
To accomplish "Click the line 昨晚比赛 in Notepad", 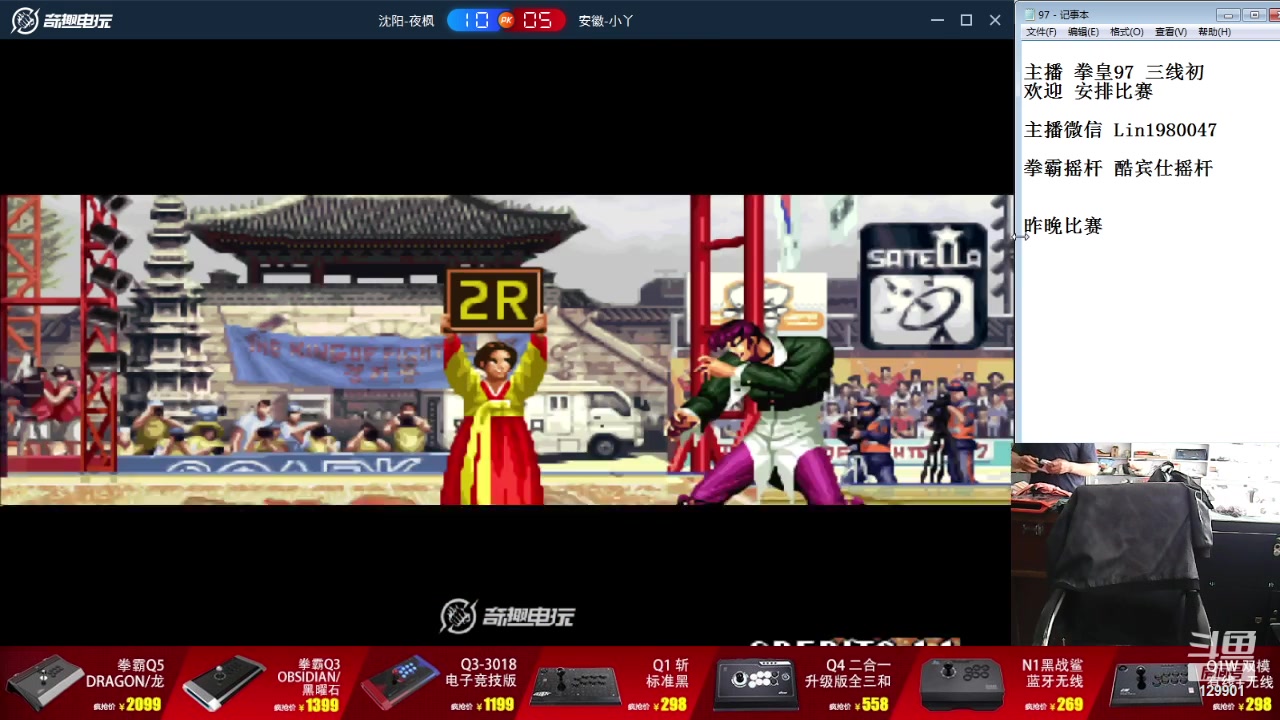I will 1063,226.
